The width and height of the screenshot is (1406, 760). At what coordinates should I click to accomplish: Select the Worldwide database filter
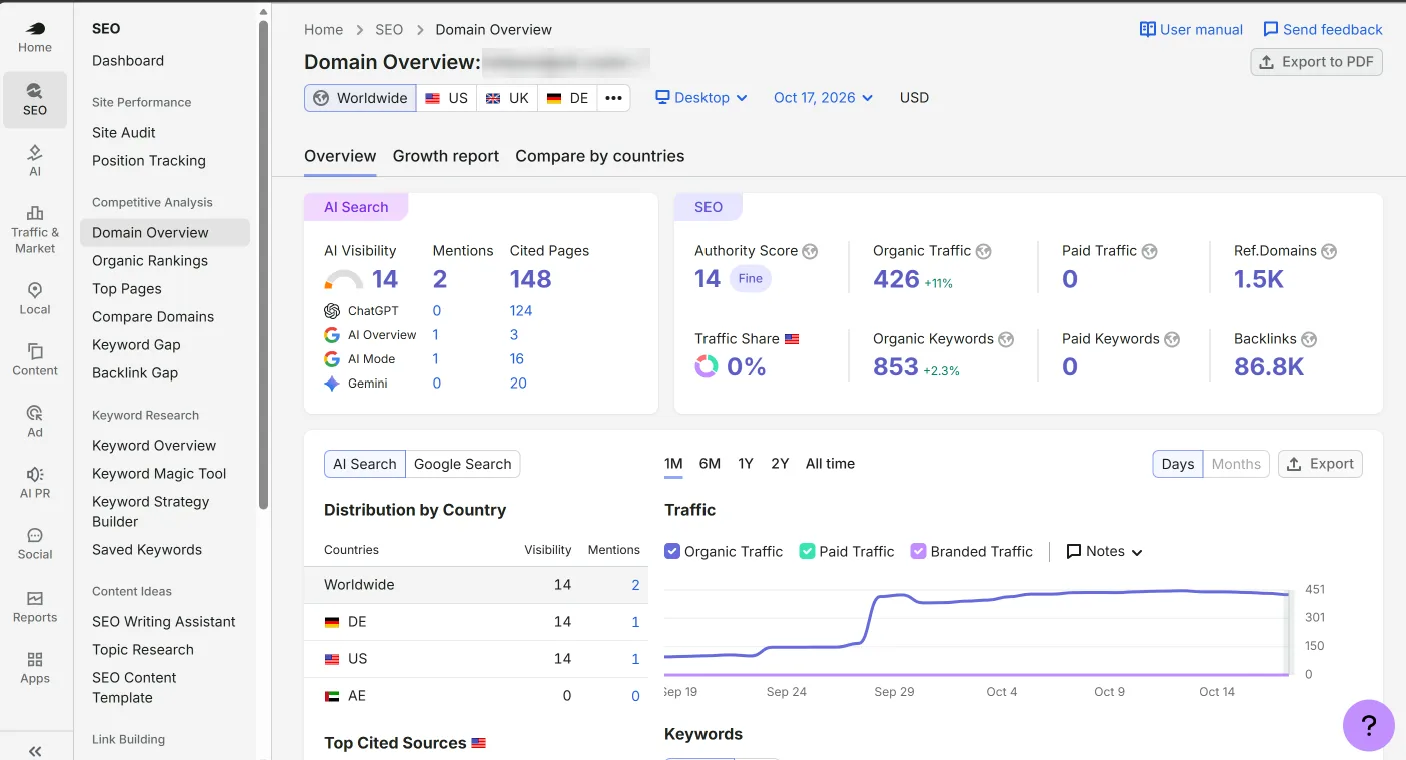[360, 98]
